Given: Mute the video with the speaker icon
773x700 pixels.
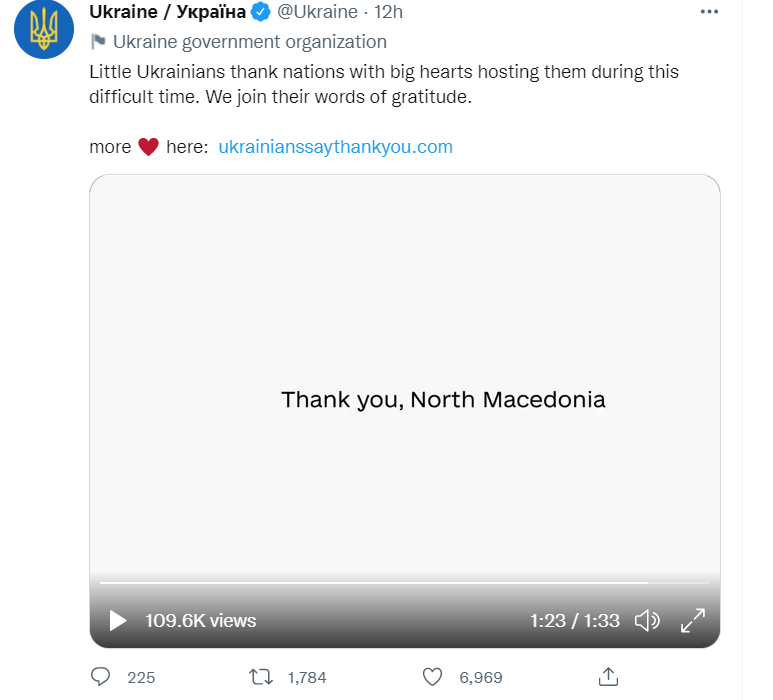Looking at the screenshot, I should tap(647, 621).
